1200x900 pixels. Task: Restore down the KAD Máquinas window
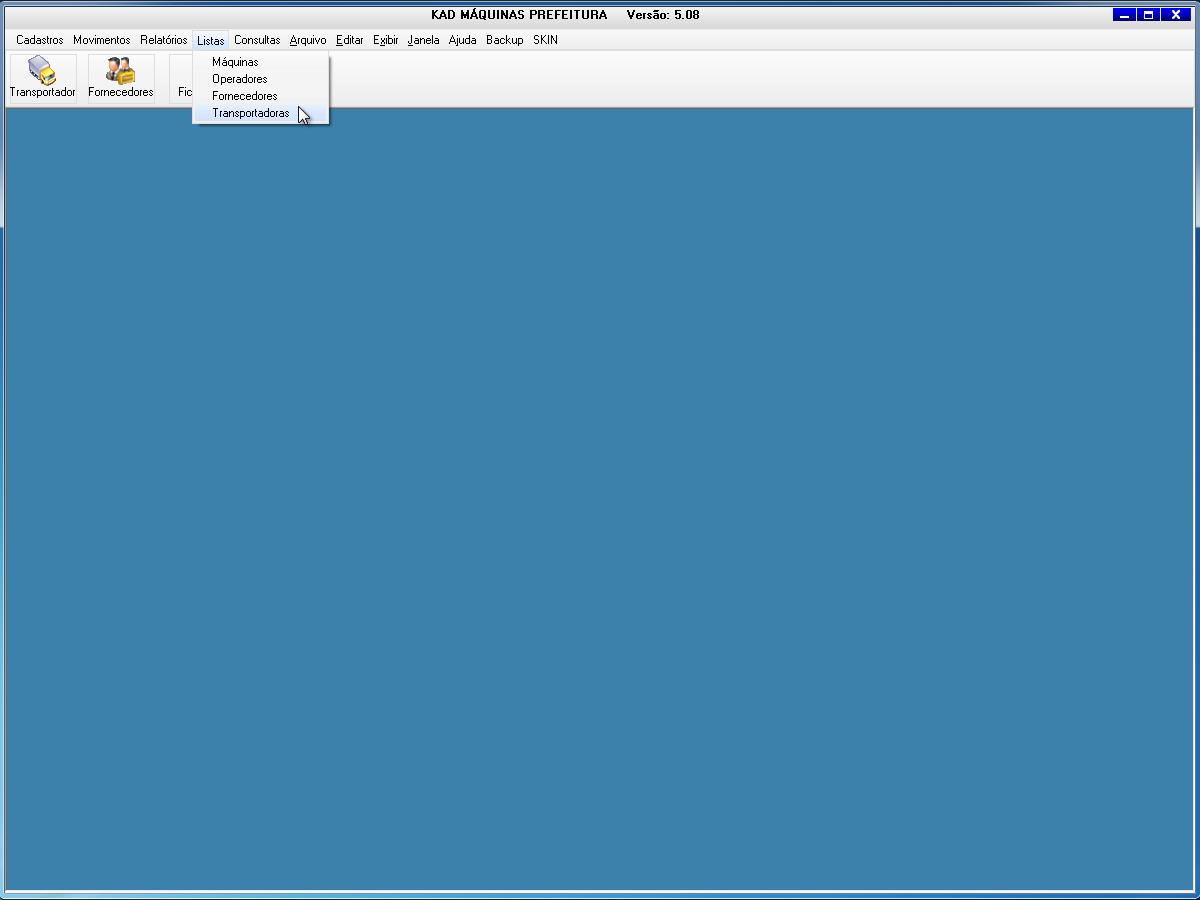coord(1149,15)
